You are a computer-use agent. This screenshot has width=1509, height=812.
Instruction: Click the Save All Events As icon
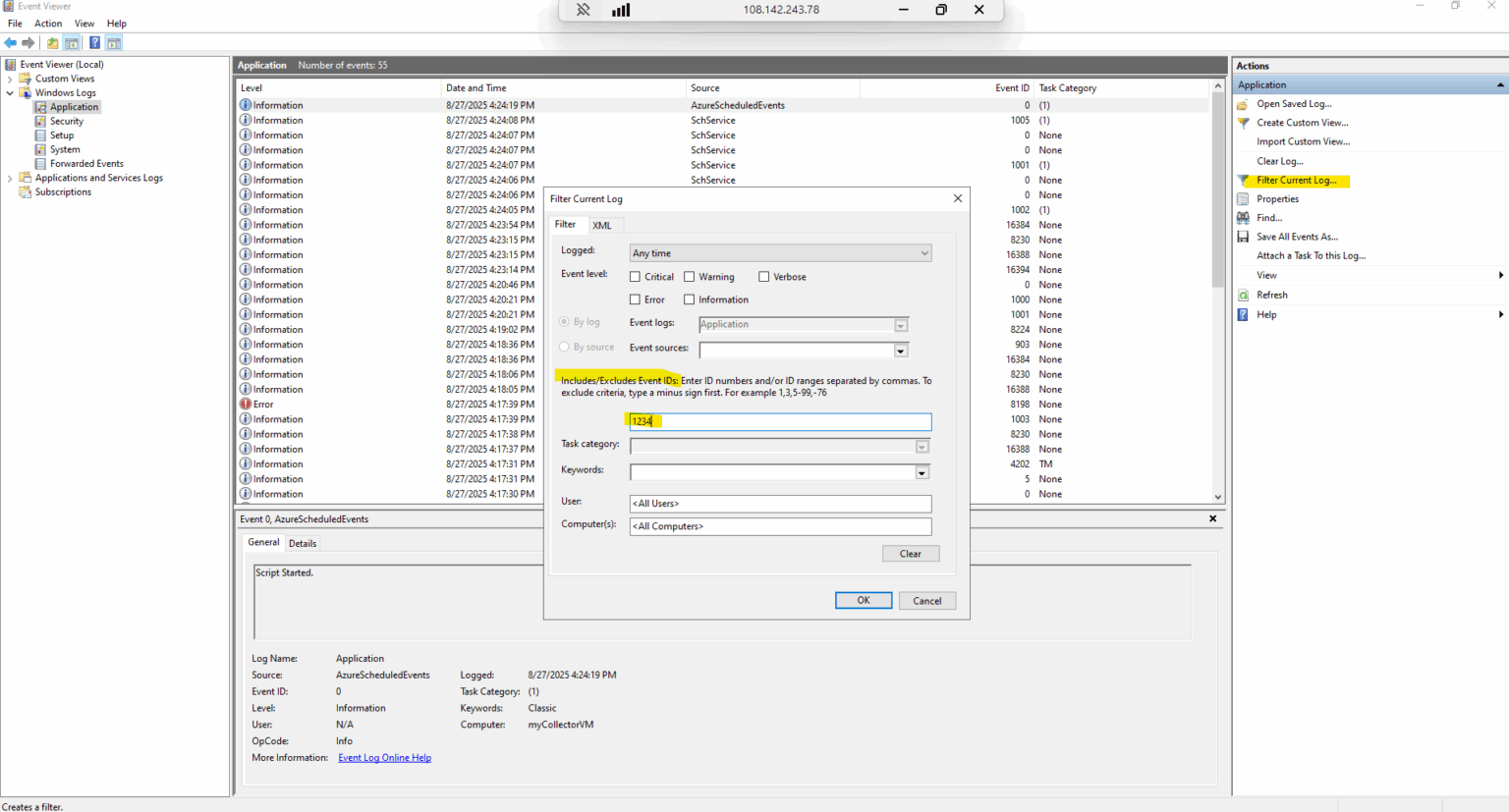click(x=1243, y=237)
